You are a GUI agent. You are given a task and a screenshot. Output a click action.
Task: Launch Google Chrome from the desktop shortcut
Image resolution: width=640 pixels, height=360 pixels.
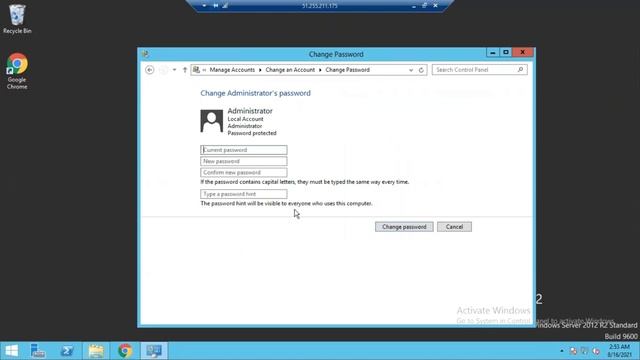click(17, 71)
